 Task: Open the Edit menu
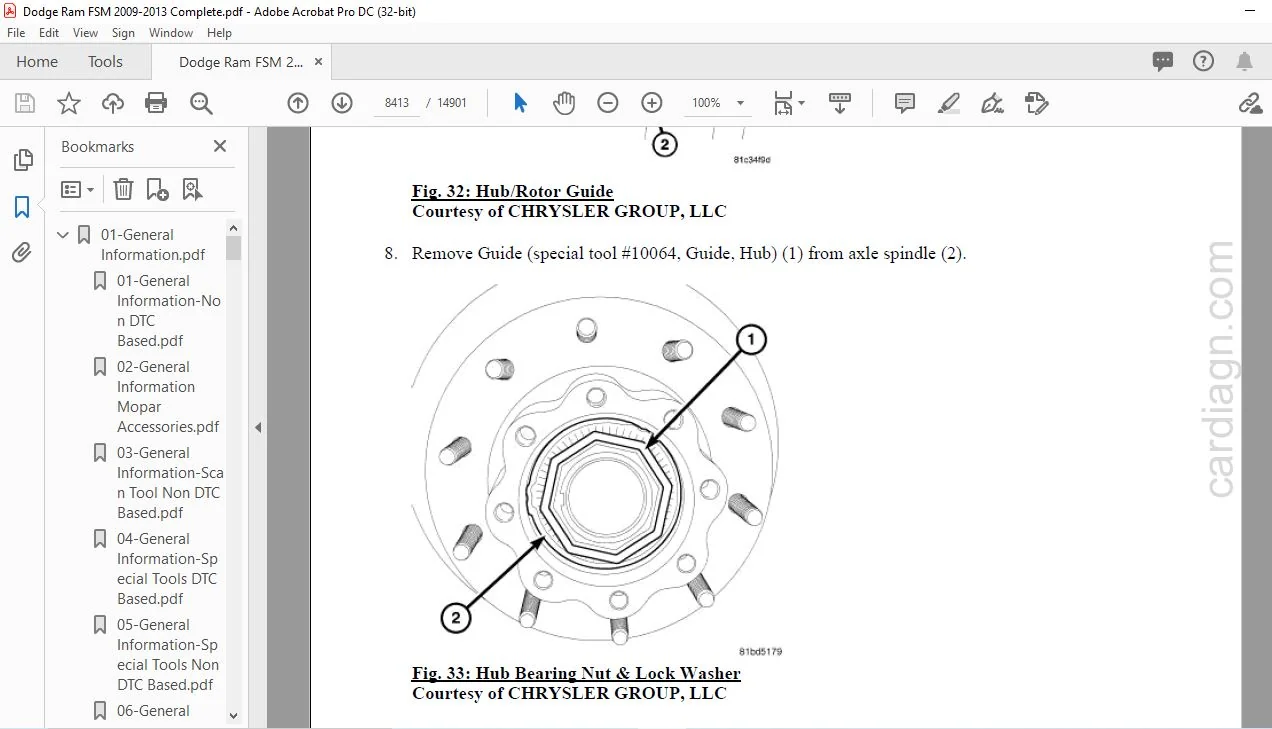(49, 33)
